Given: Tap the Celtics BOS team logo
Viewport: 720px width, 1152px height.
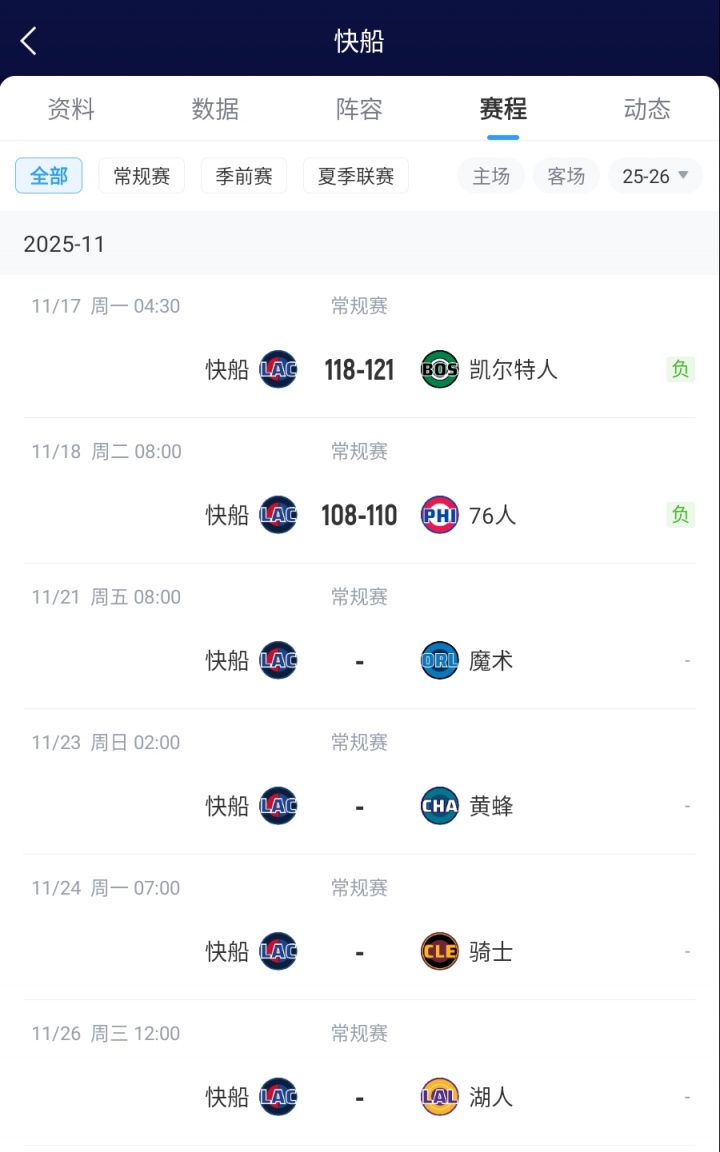Looking at the screenshot, I should click(440, 370).
